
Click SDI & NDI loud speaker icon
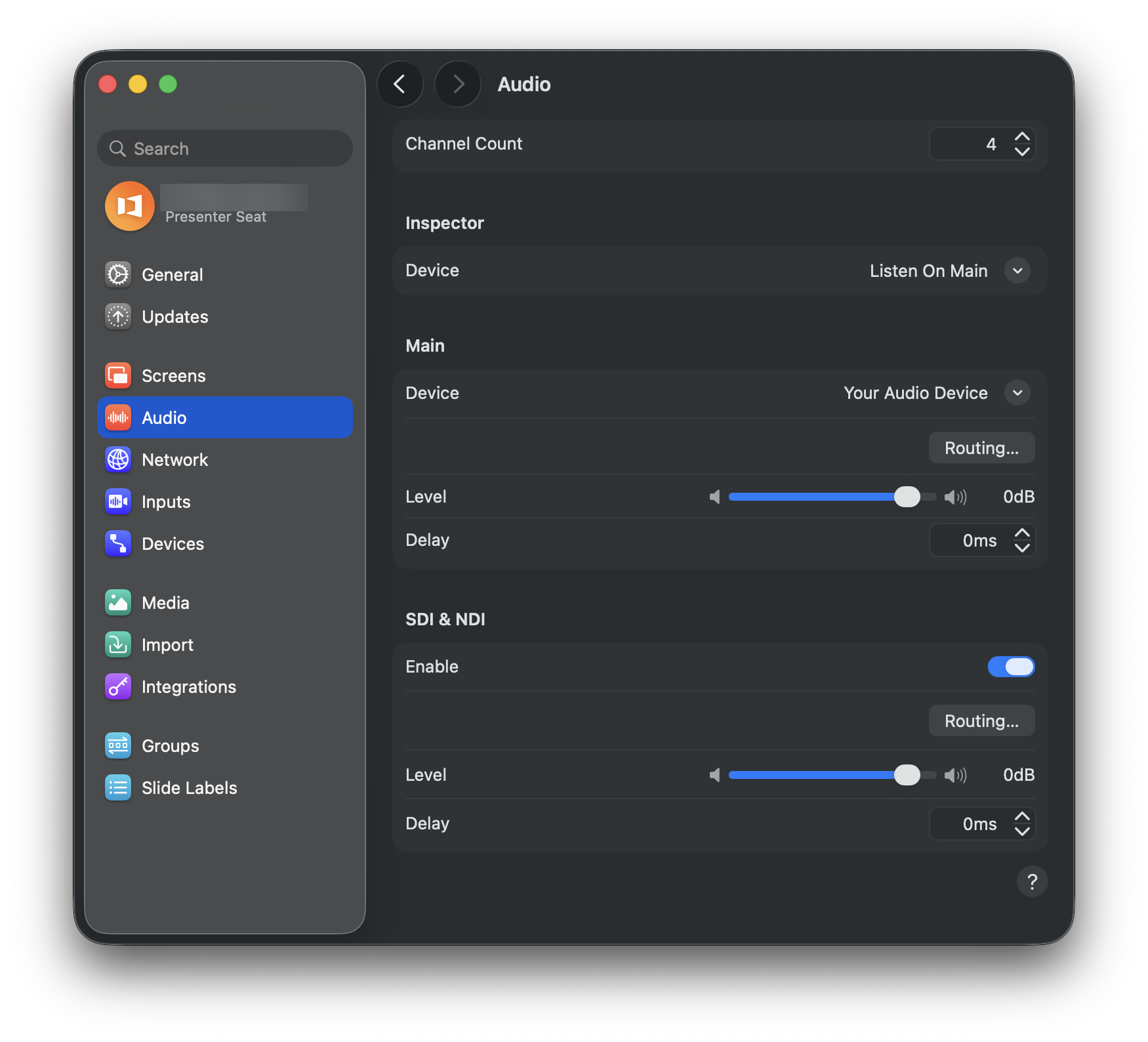[956, 775]
